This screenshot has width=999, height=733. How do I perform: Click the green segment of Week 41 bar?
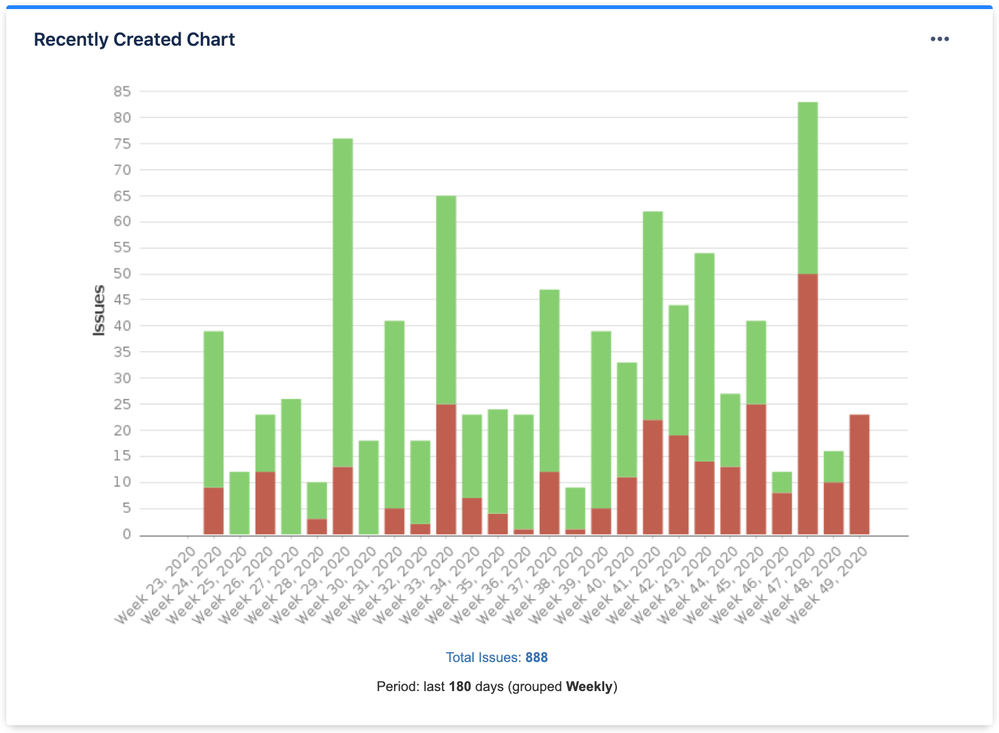[x=653, y=316]
